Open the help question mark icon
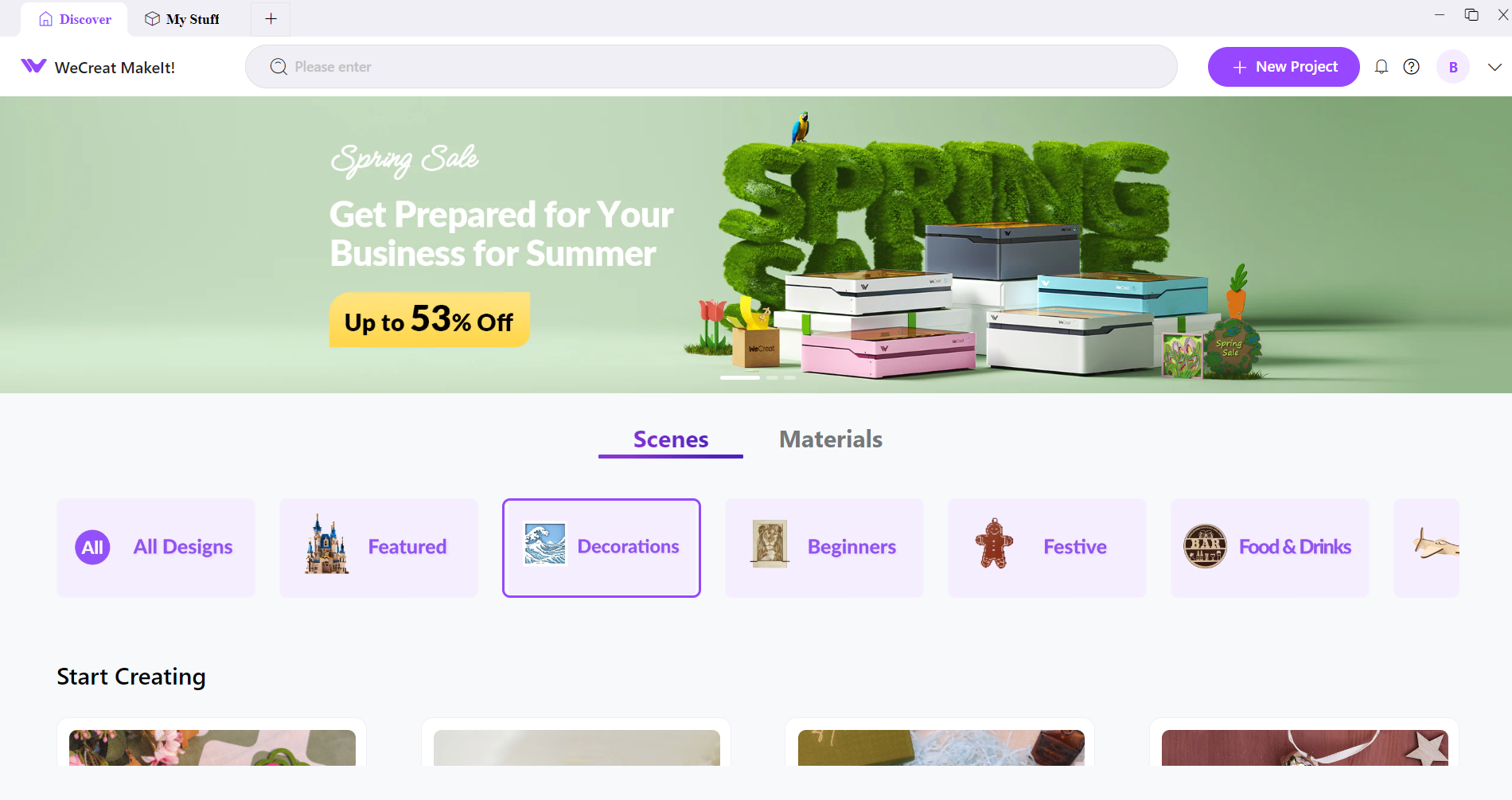1512x800 pixels. click(1411, 67)
